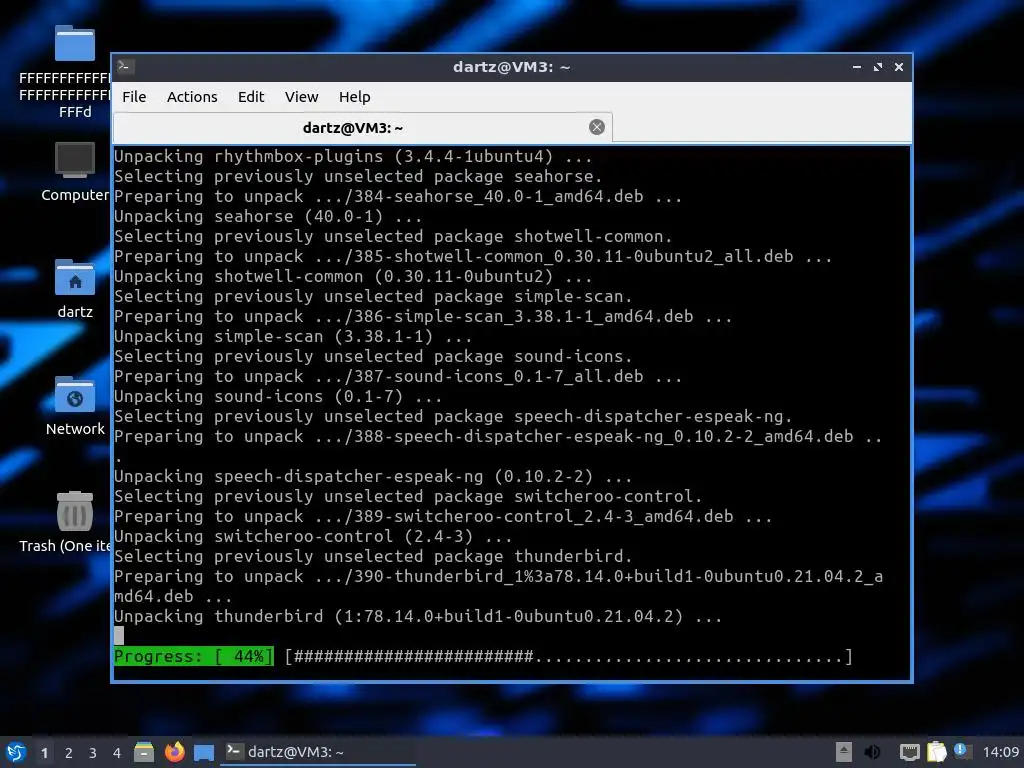This screenshot has height=768, width=1024.
Task: Switch to workspace 3 in the pager
Action: coord(93,753)
